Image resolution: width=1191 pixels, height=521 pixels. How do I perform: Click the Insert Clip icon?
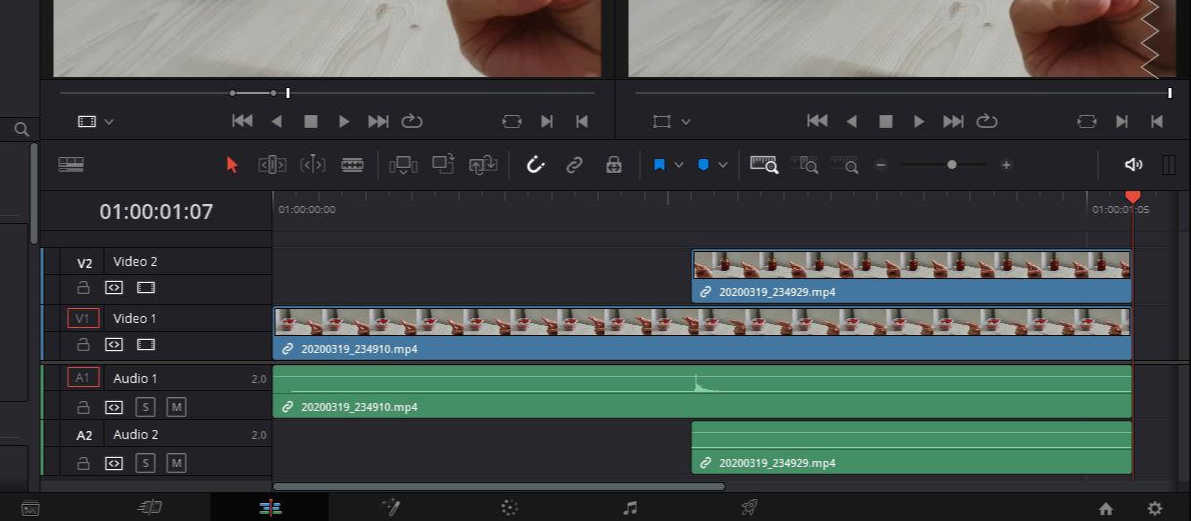coord(403,165)
